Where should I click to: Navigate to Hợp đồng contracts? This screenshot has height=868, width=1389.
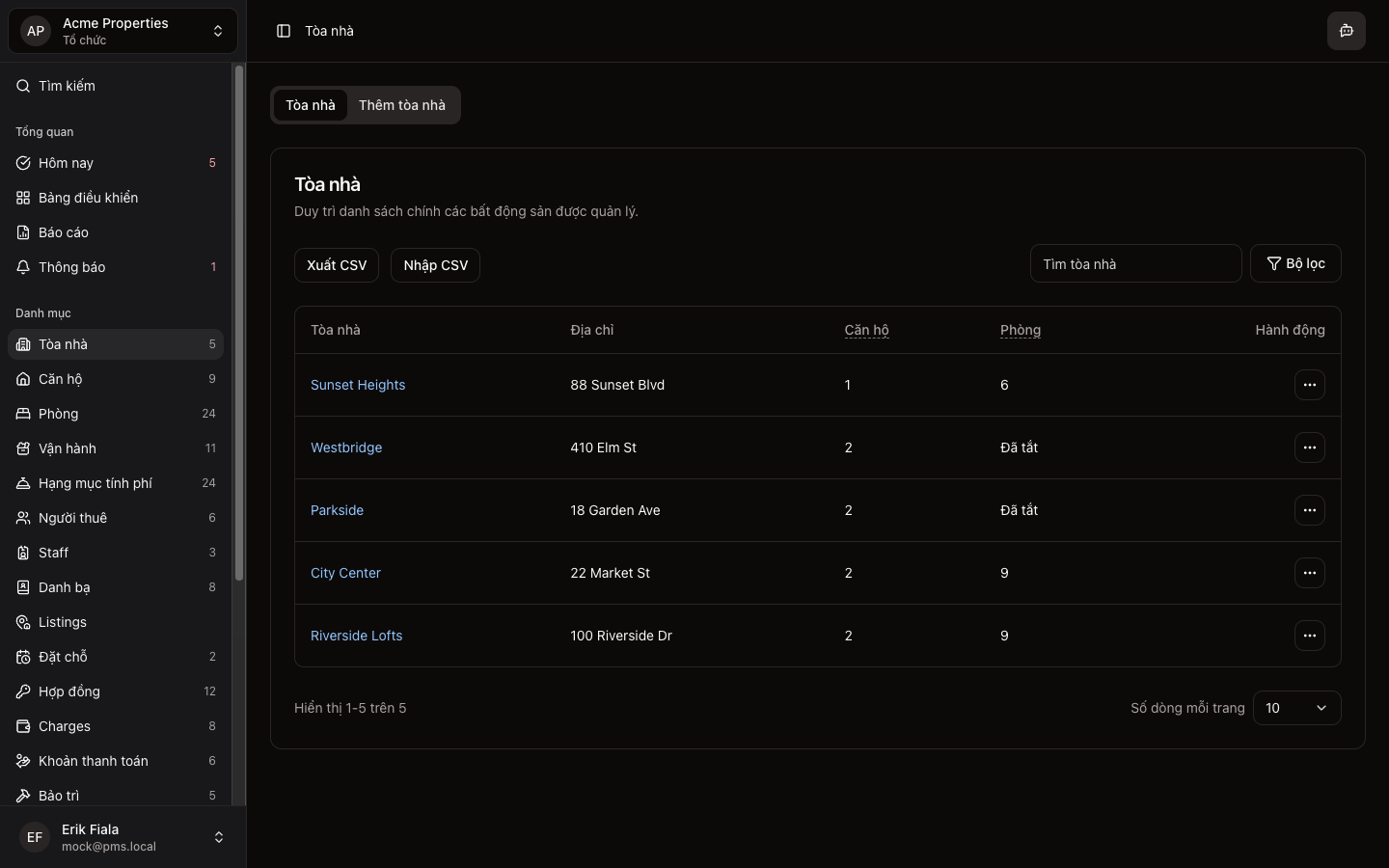tap(69, 692)
